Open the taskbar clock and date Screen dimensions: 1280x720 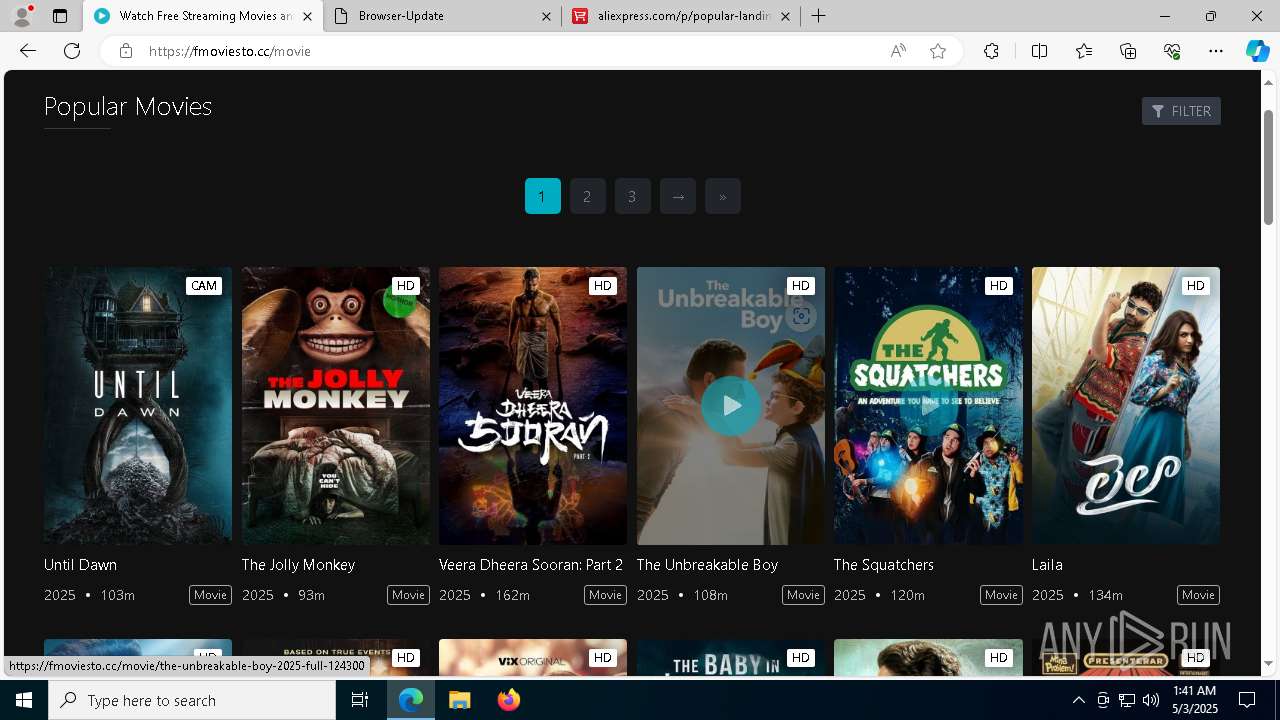pyautogui.click(x=1194, y=700)
